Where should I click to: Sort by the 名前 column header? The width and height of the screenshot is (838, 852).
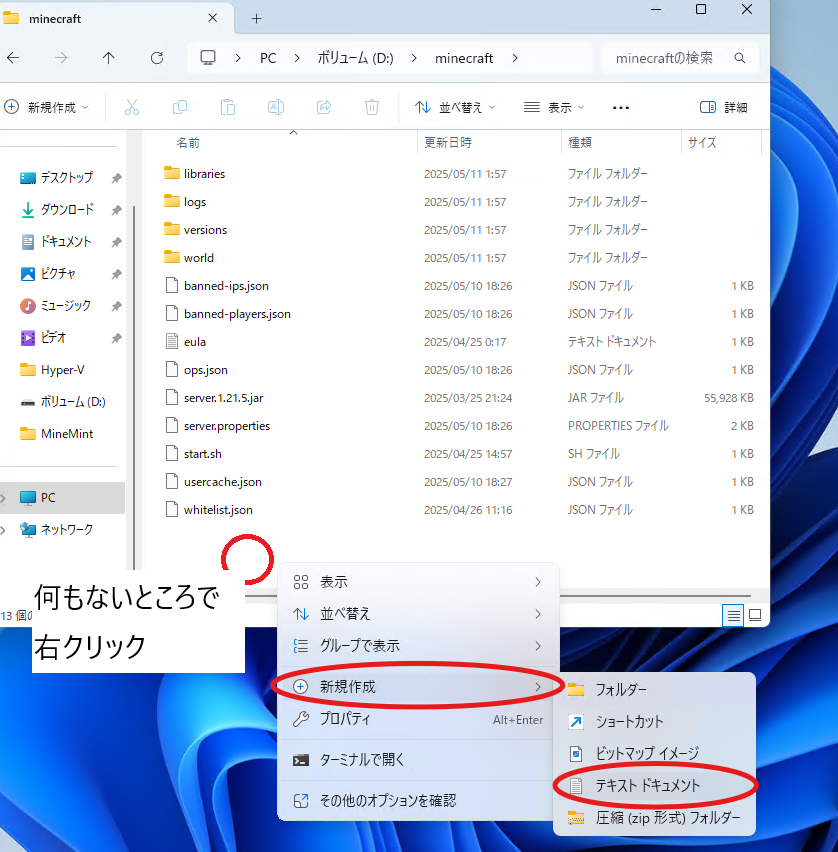(x=188, y=142)
